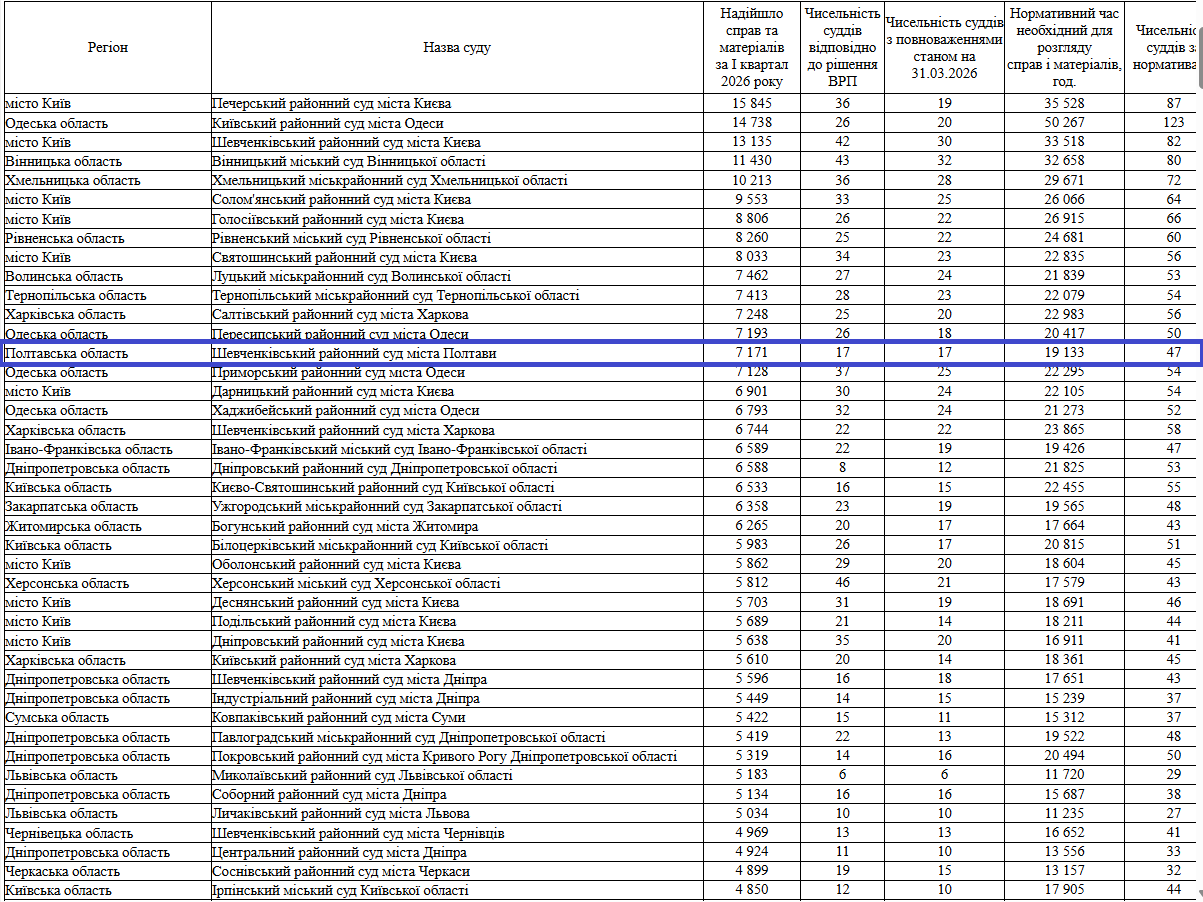Image resolution: width=1203 pixels, height=902 pixels.
Task: Select the "Надійшло справ та матеріалів" header cell
Action: tap(753, 47)
